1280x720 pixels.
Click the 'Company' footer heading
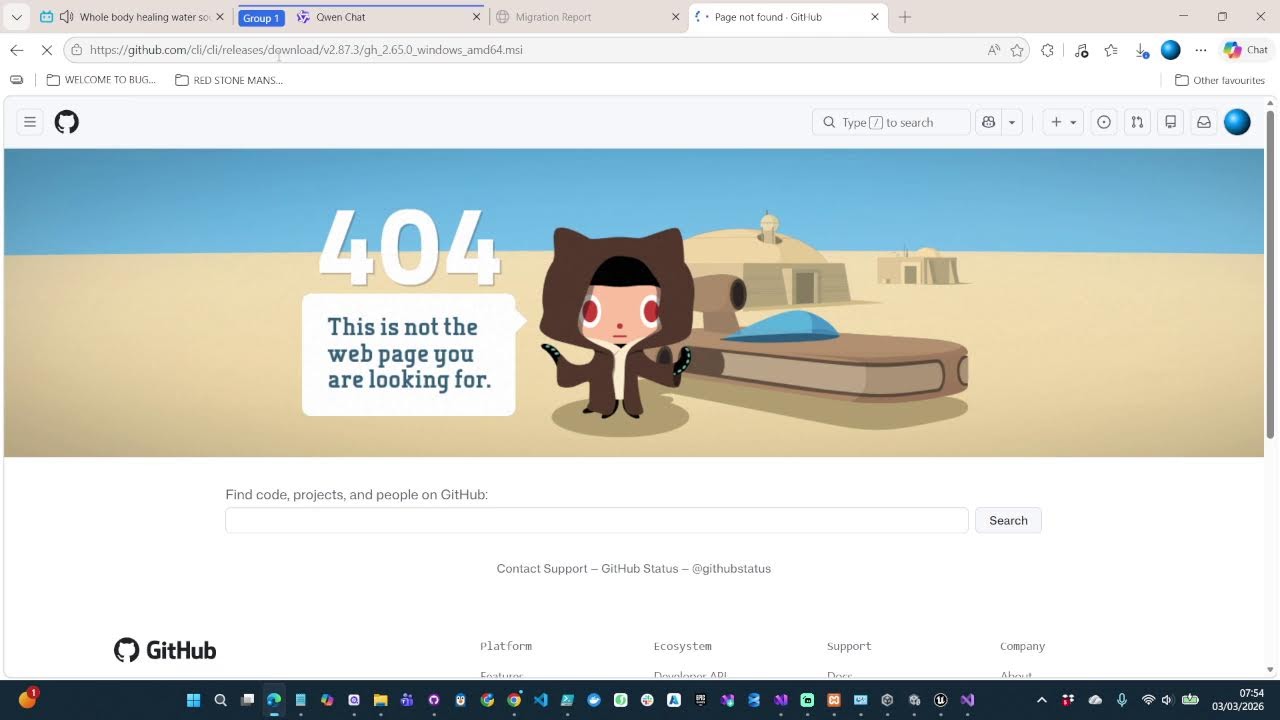tap(1022, 646)
